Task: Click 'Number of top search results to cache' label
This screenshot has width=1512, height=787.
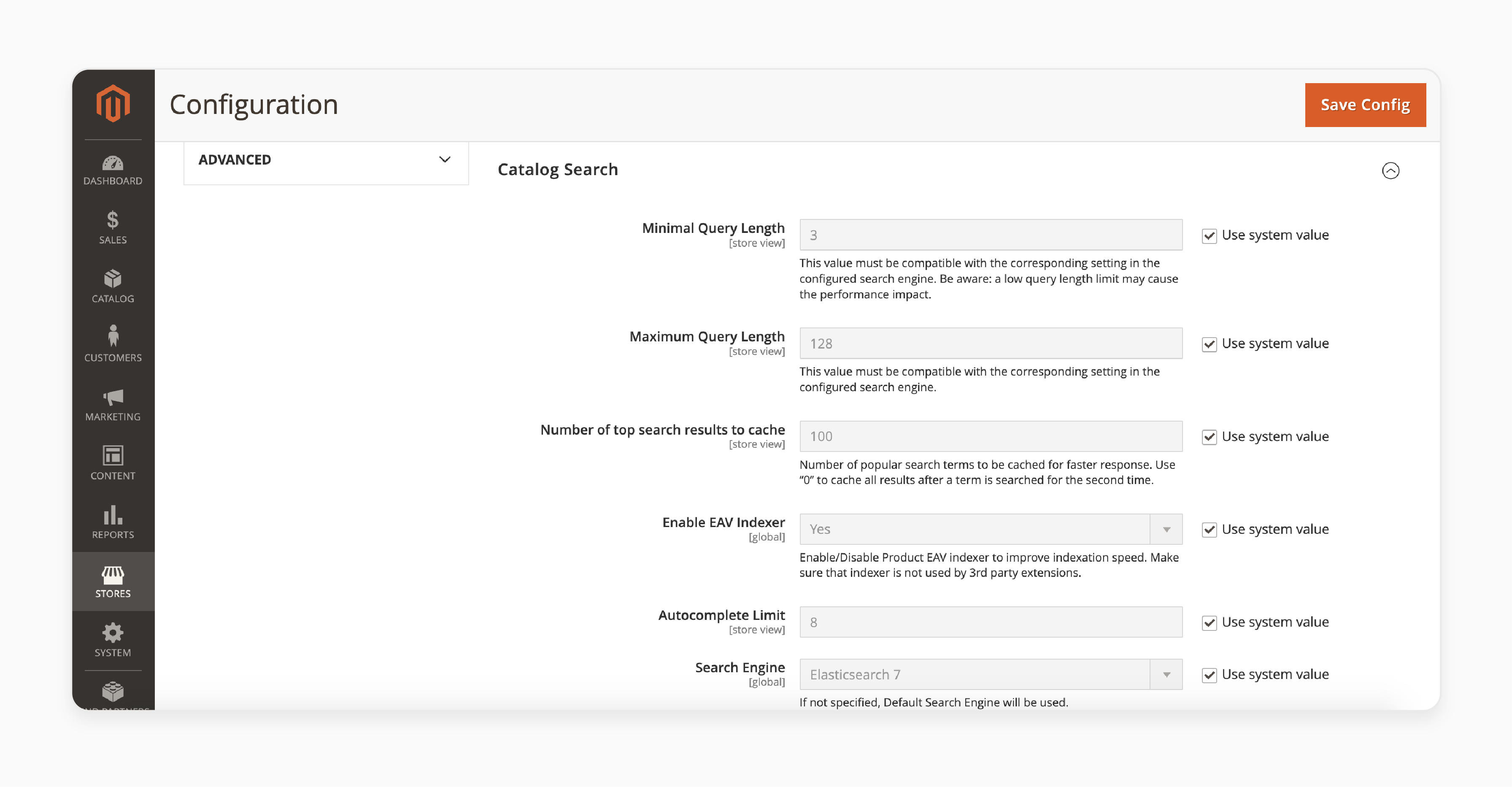Action: [x=662, y=430]
